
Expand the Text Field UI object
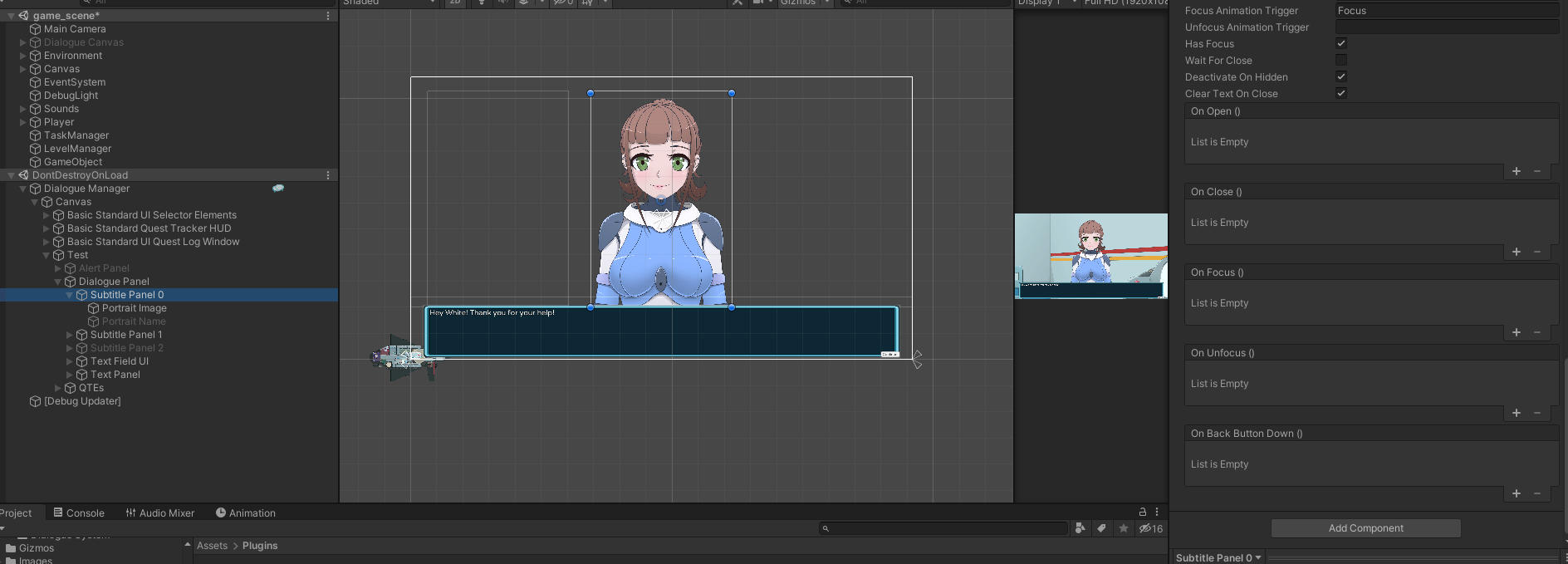coord(70,361)
